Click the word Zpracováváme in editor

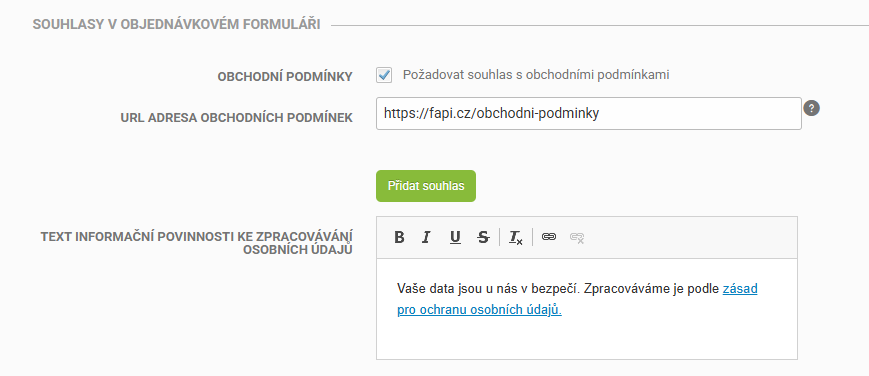(626, 289)
